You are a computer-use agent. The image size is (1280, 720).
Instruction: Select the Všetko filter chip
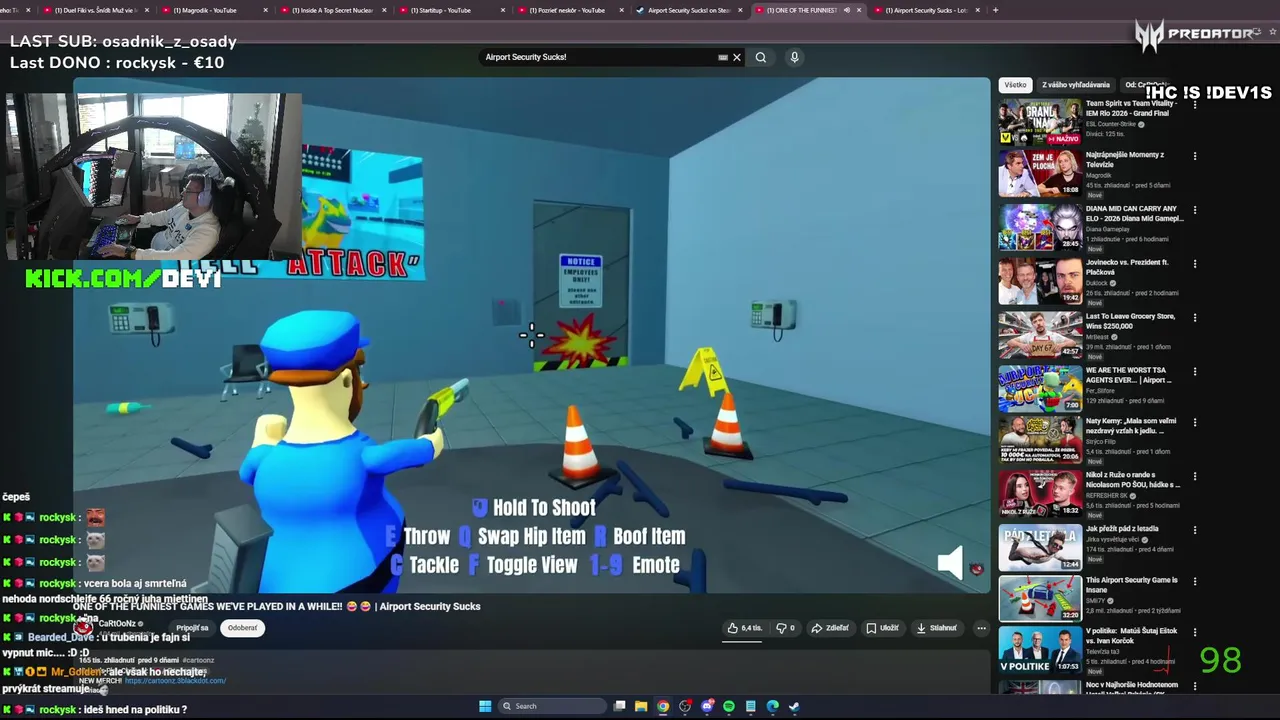[1015, 85]
